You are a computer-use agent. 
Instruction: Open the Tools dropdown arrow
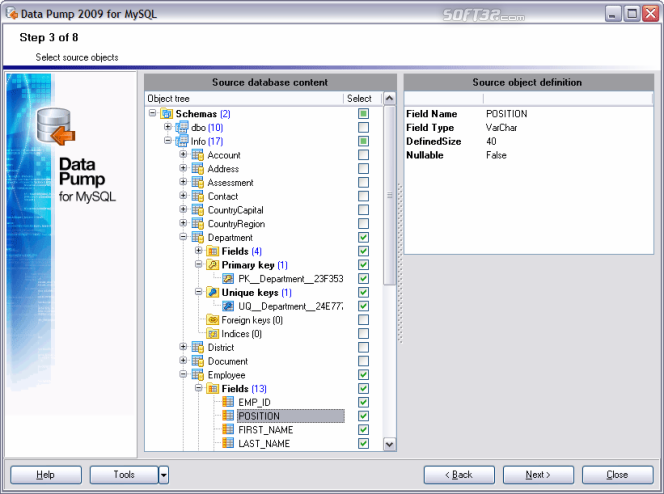[163, 475]
